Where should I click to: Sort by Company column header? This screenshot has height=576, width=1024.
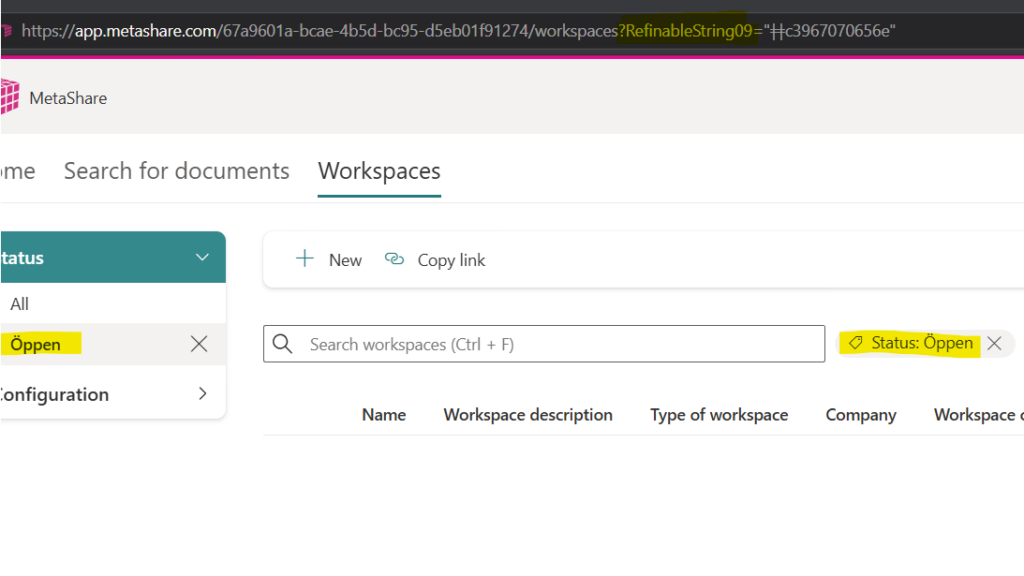pos(861,415)
